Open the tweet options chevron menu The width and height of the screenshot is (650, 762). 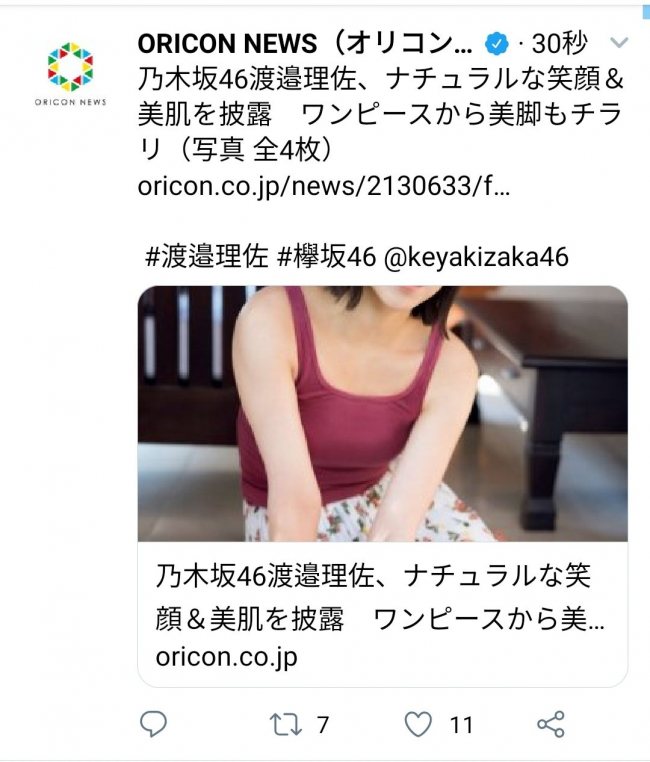point(619,43)
